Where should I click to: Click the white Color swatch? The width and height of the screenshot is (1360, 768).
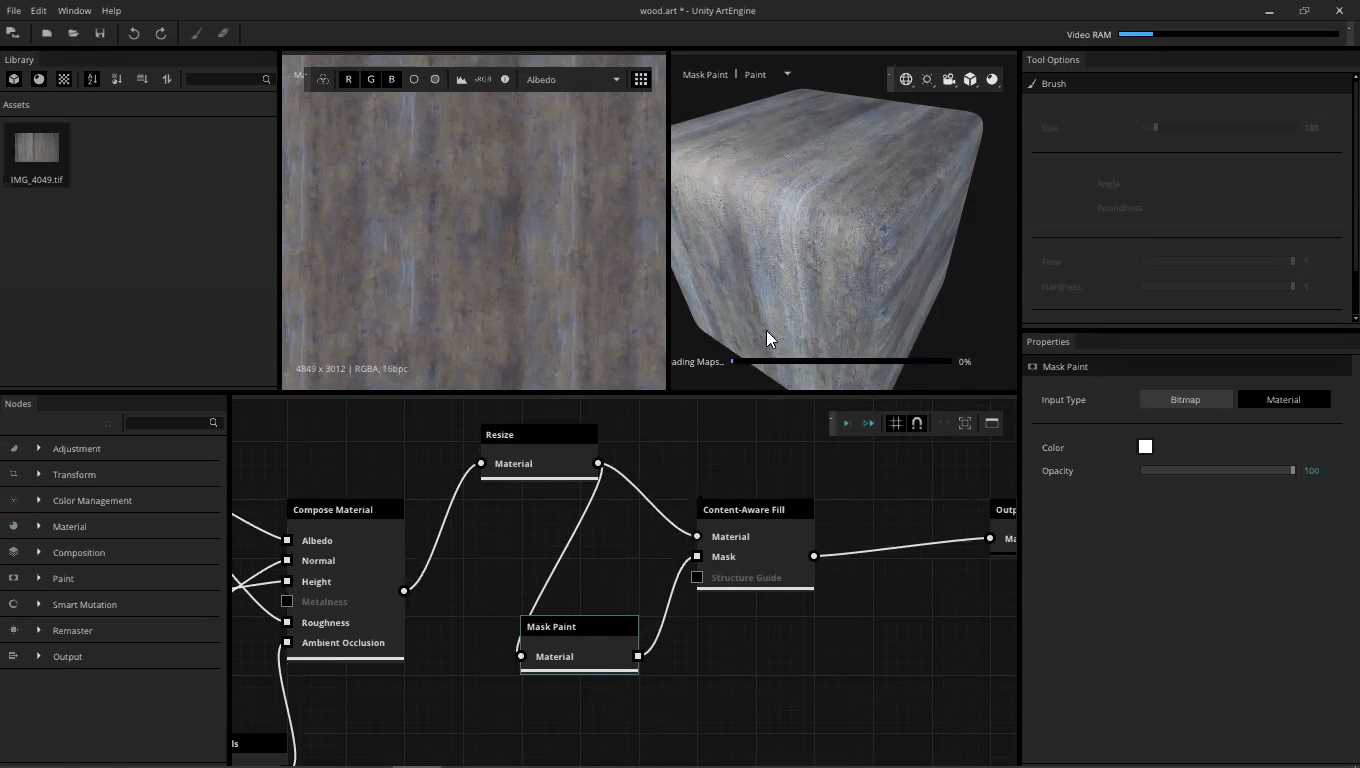(1145, 447)
